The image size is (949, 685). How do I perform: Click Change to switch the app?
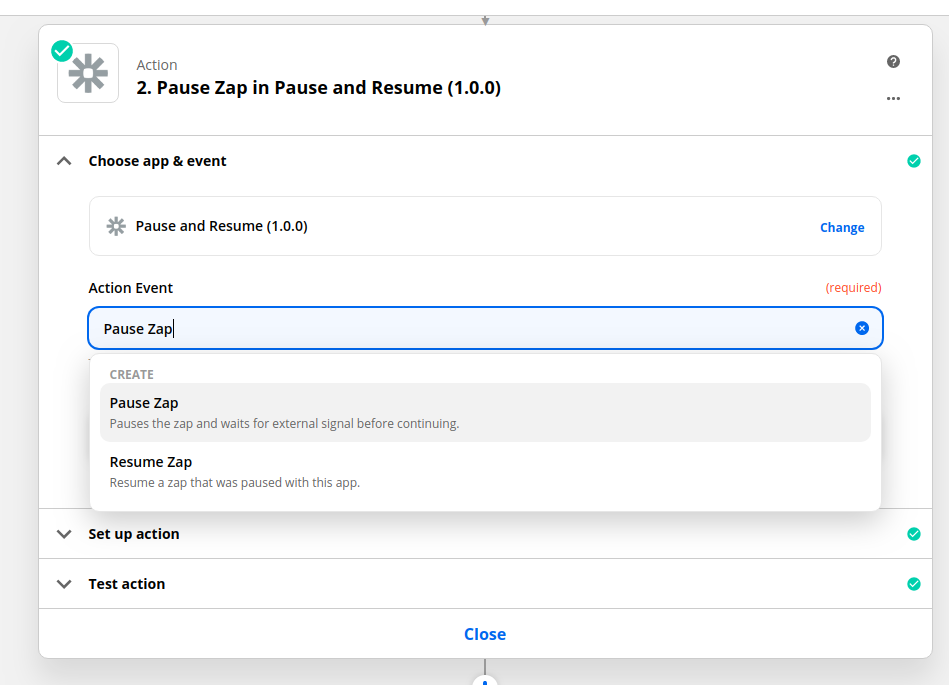(842, 227)
